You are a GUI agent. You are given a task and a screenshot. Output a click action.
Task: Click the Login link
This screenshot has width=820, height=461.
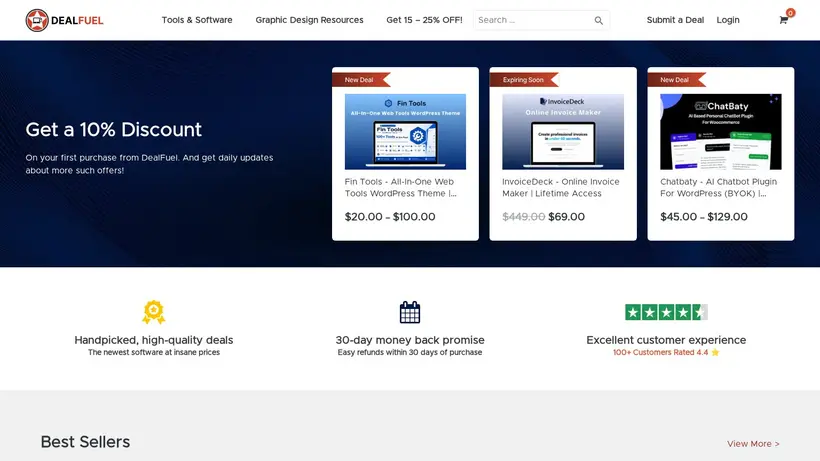(728, 20)
